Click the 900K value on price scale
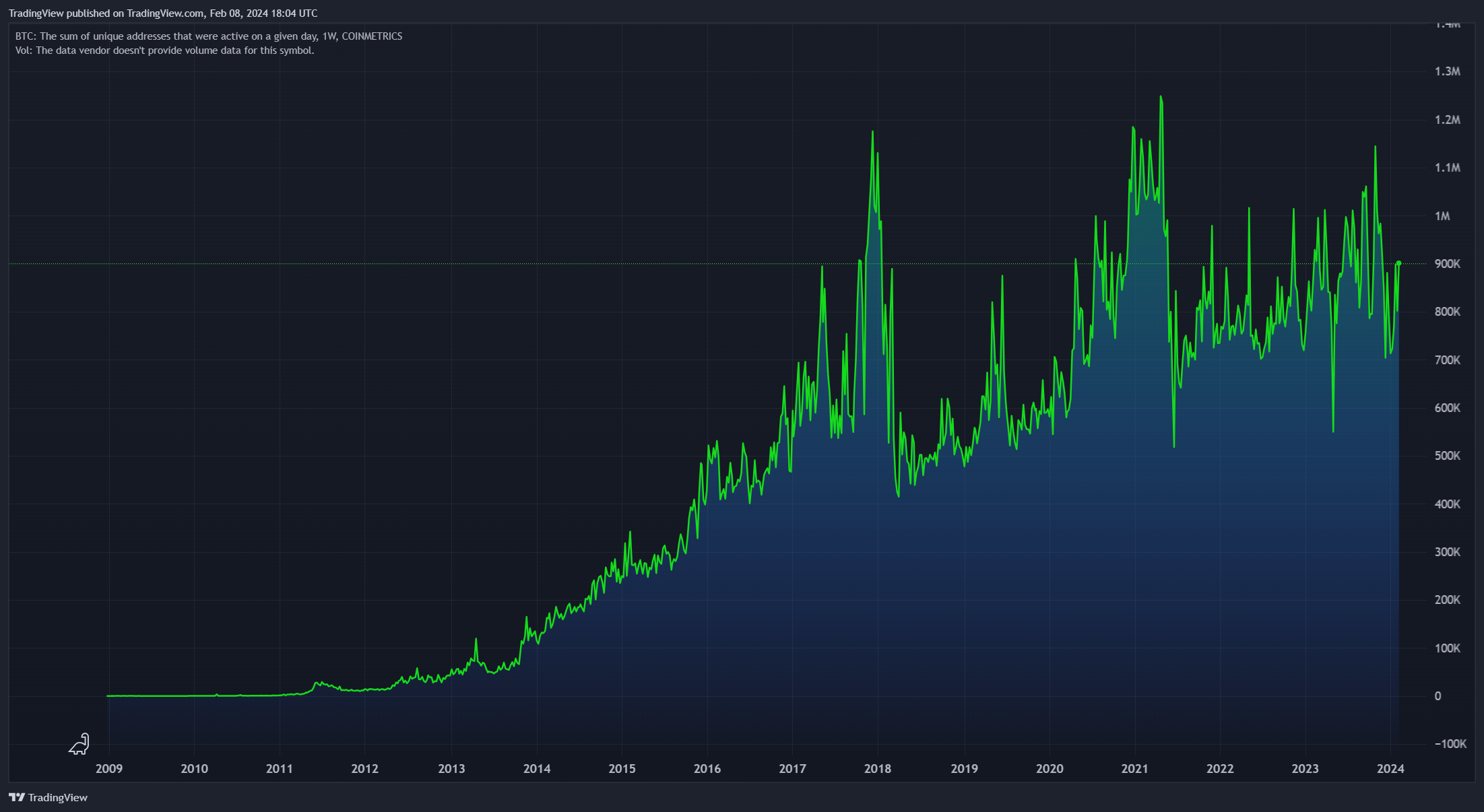The width and height of the screenshot is (1484, 812). tap(1448, 264)
